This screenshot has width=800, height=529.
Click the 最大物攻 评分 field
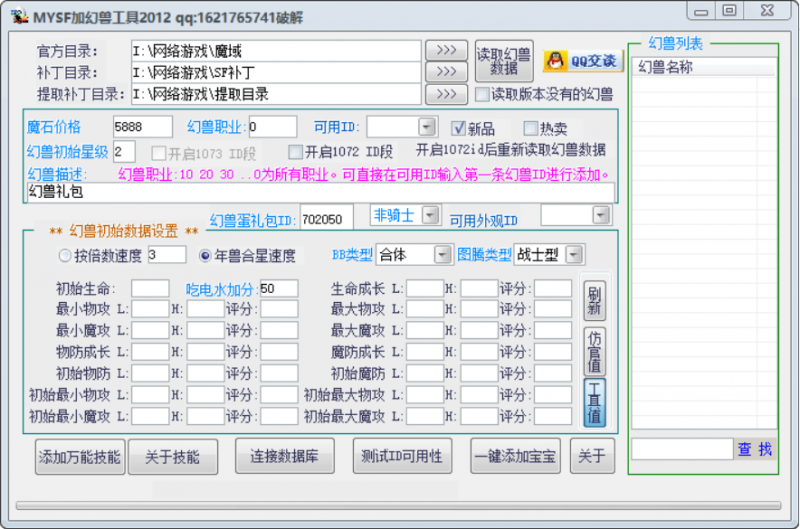click(x=553, y=309)
